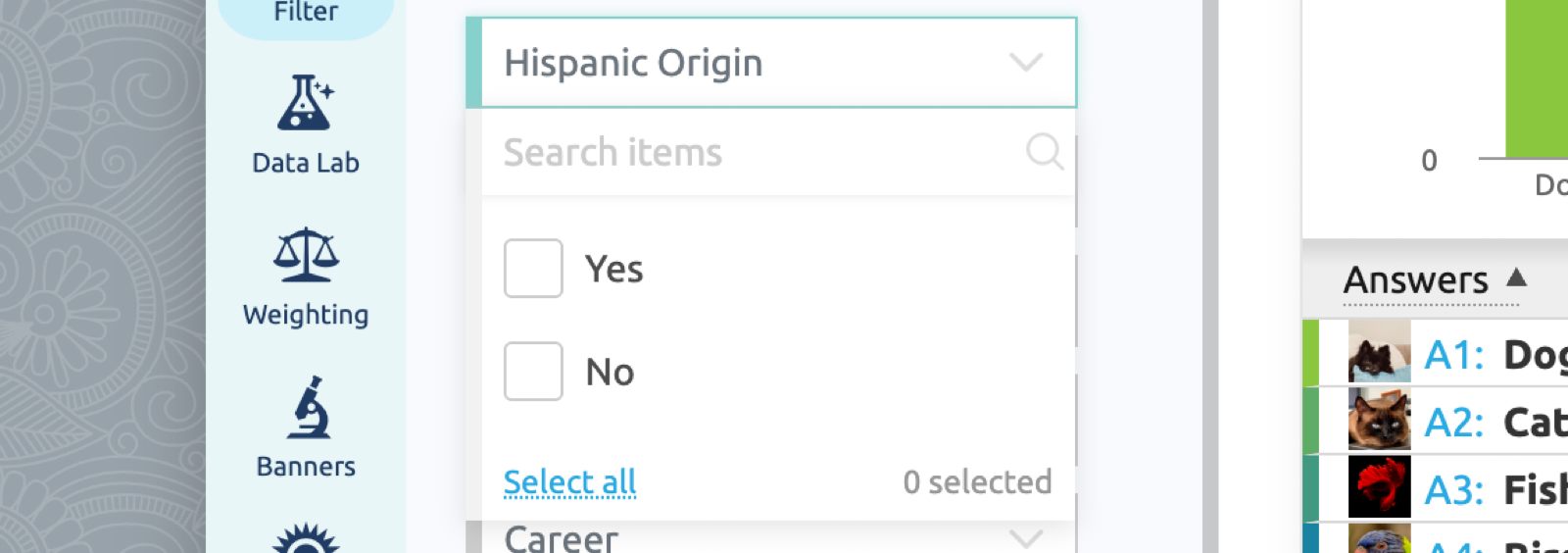This screenshot has width=1568, height=553.
Task: Click the green color swatch beside A1
Action: 1310,352
